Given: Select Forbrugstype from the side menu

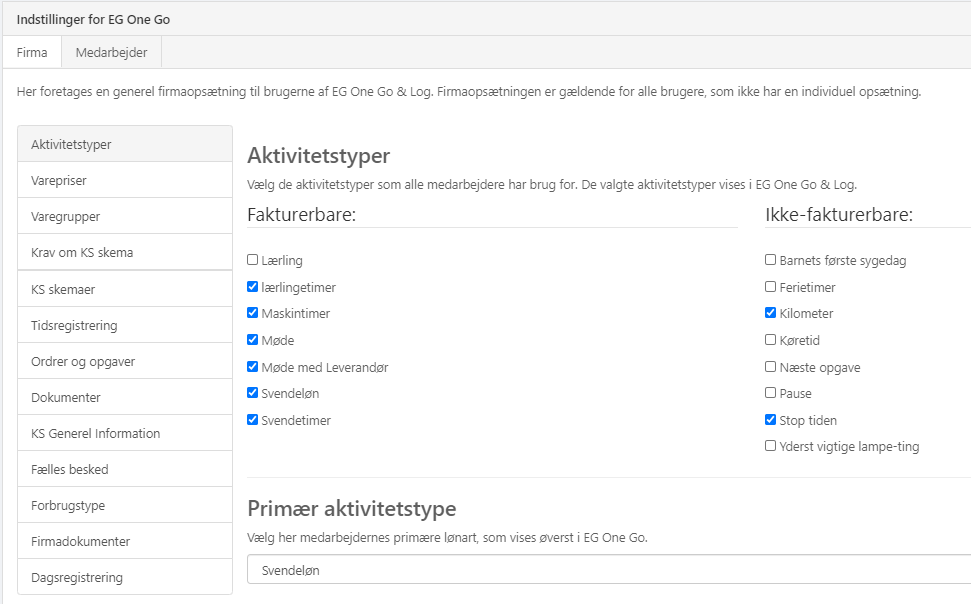Looking at the screenshot, I should [68, 505].
